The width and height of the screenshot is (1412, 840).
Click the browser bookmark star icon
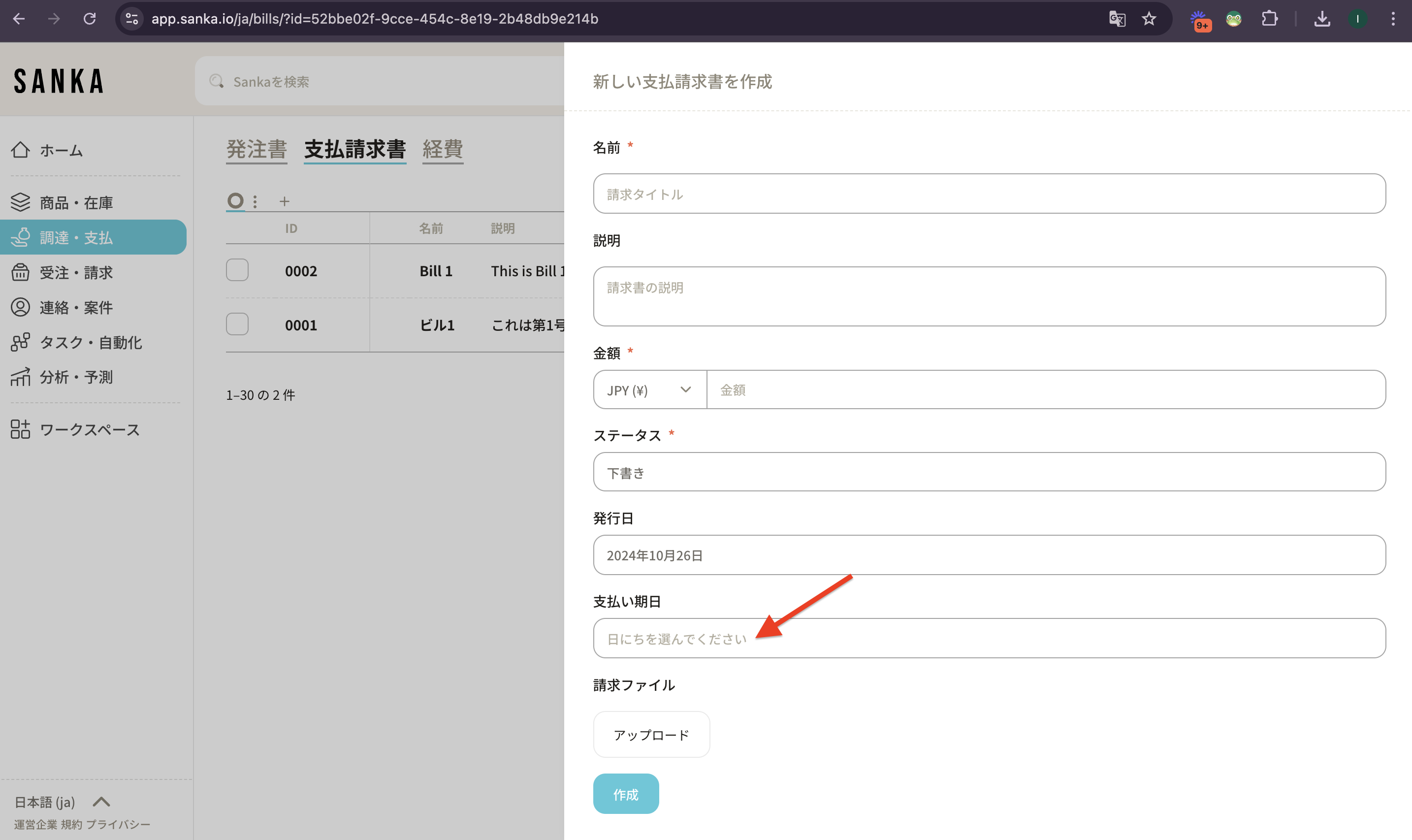click(x=1149, y=19)
